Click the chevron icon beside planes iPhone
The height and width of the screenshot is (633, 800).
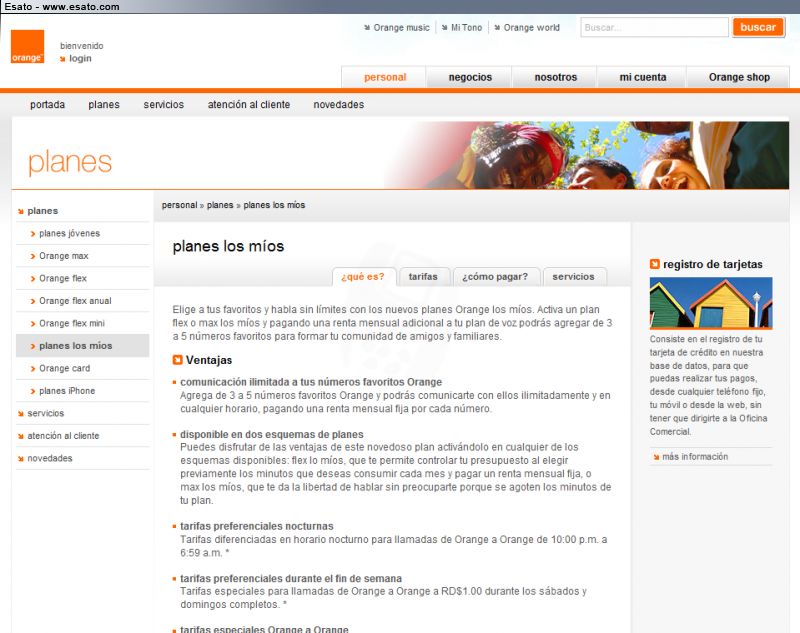coord(33,391)
